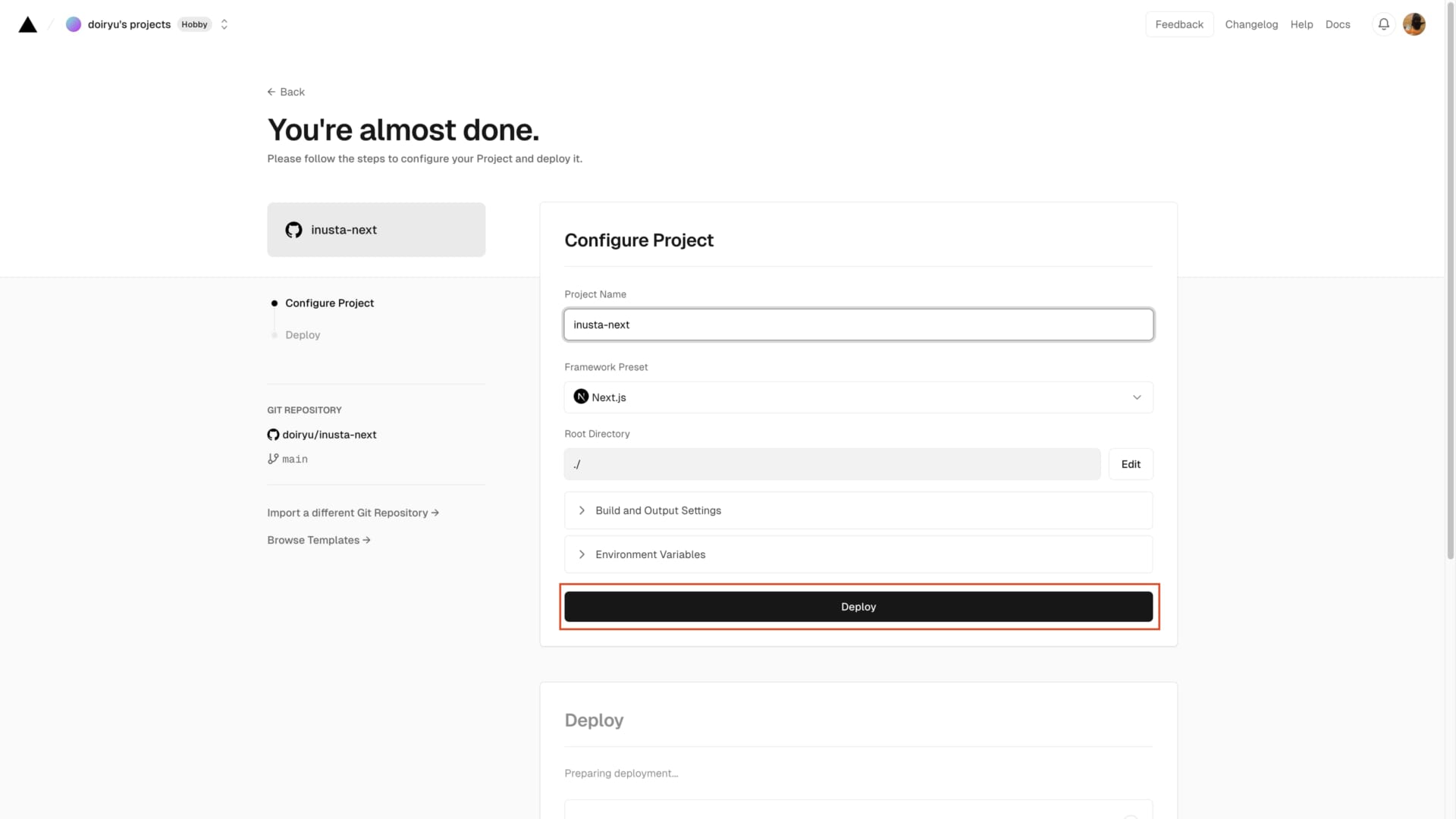Select the Deploy step in sidebar

coord(303,335)
